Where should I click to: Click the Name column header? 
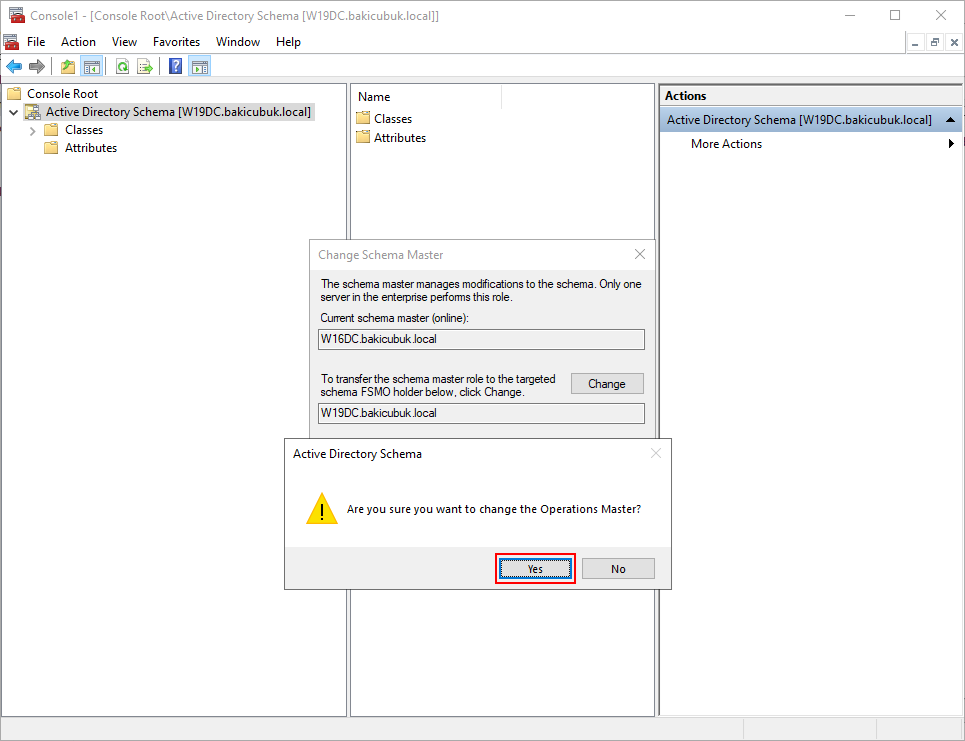(426, 97)
